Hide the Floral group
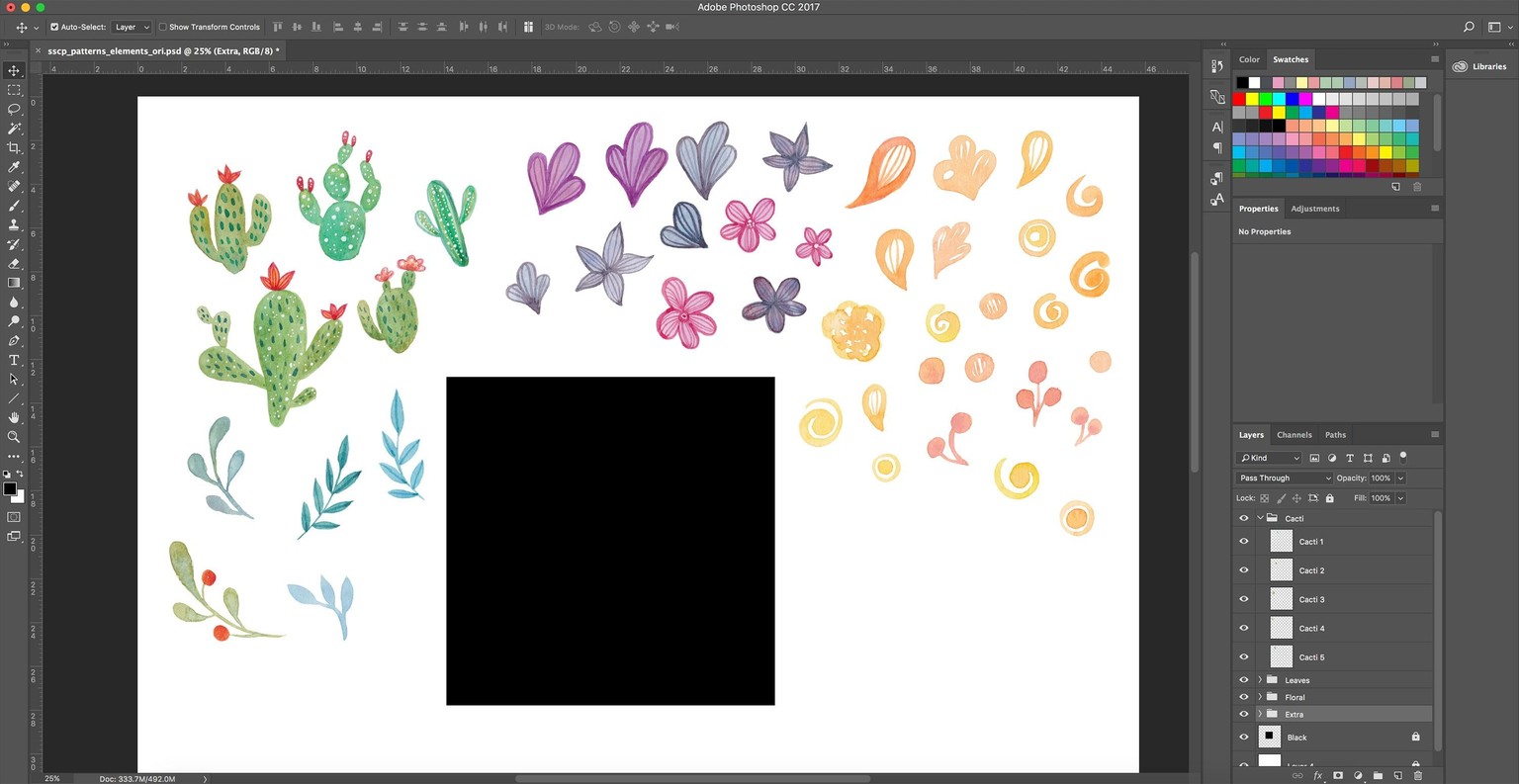Viewport: 1519px width, 784px height. (x=1244, y=697)
